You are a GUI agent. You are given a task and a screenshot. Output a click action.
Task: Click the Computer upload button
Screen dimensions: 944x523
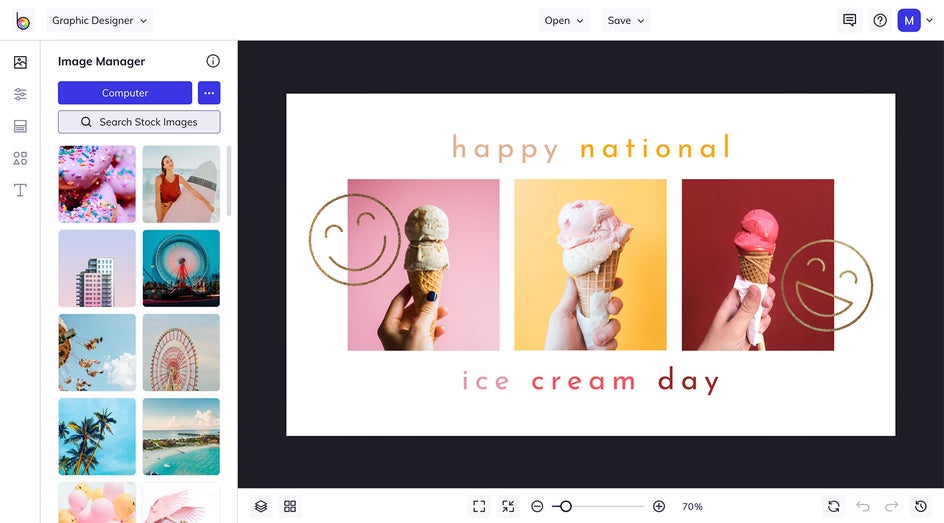(x=125, y=93)
